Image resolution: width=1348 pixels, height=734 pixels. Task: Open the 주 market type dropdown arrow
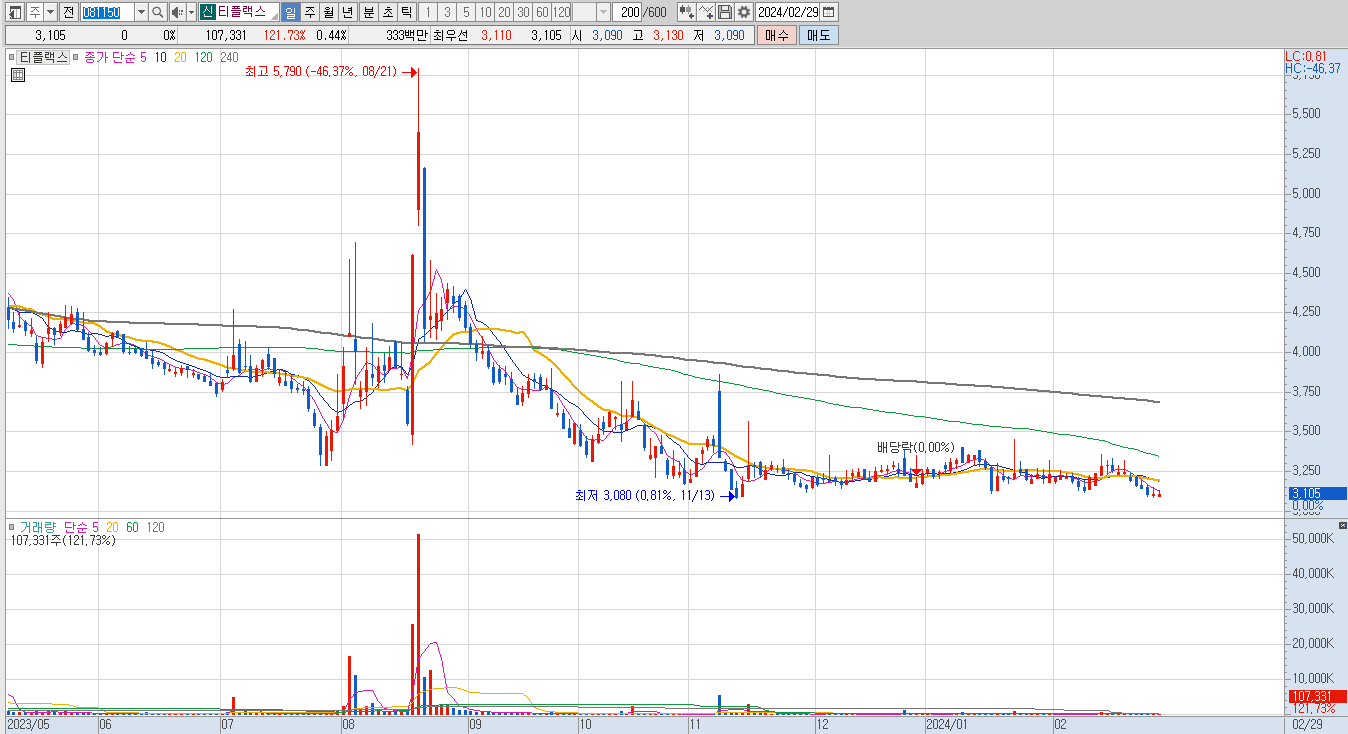click(49, 12)
